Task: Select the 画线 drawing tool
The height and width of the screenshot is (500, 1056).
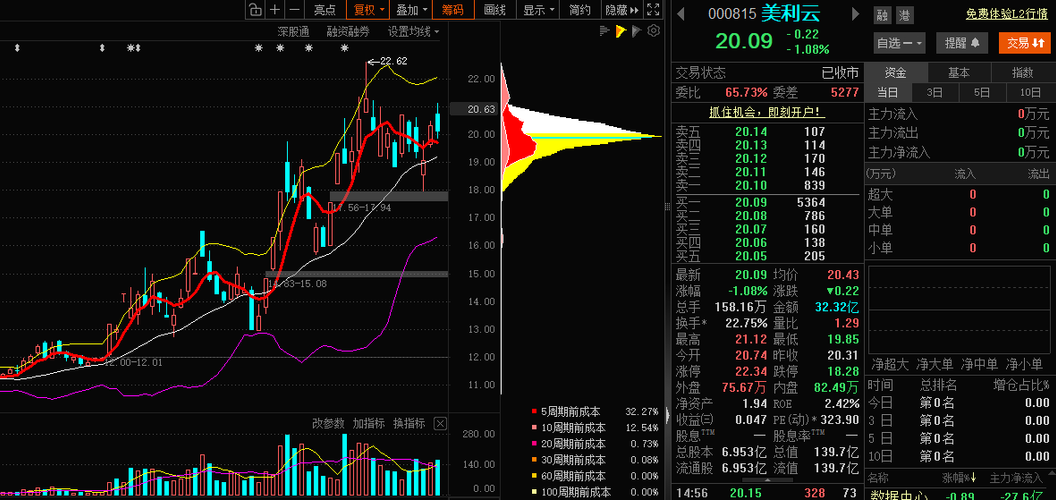Action: tap(495, 9)
